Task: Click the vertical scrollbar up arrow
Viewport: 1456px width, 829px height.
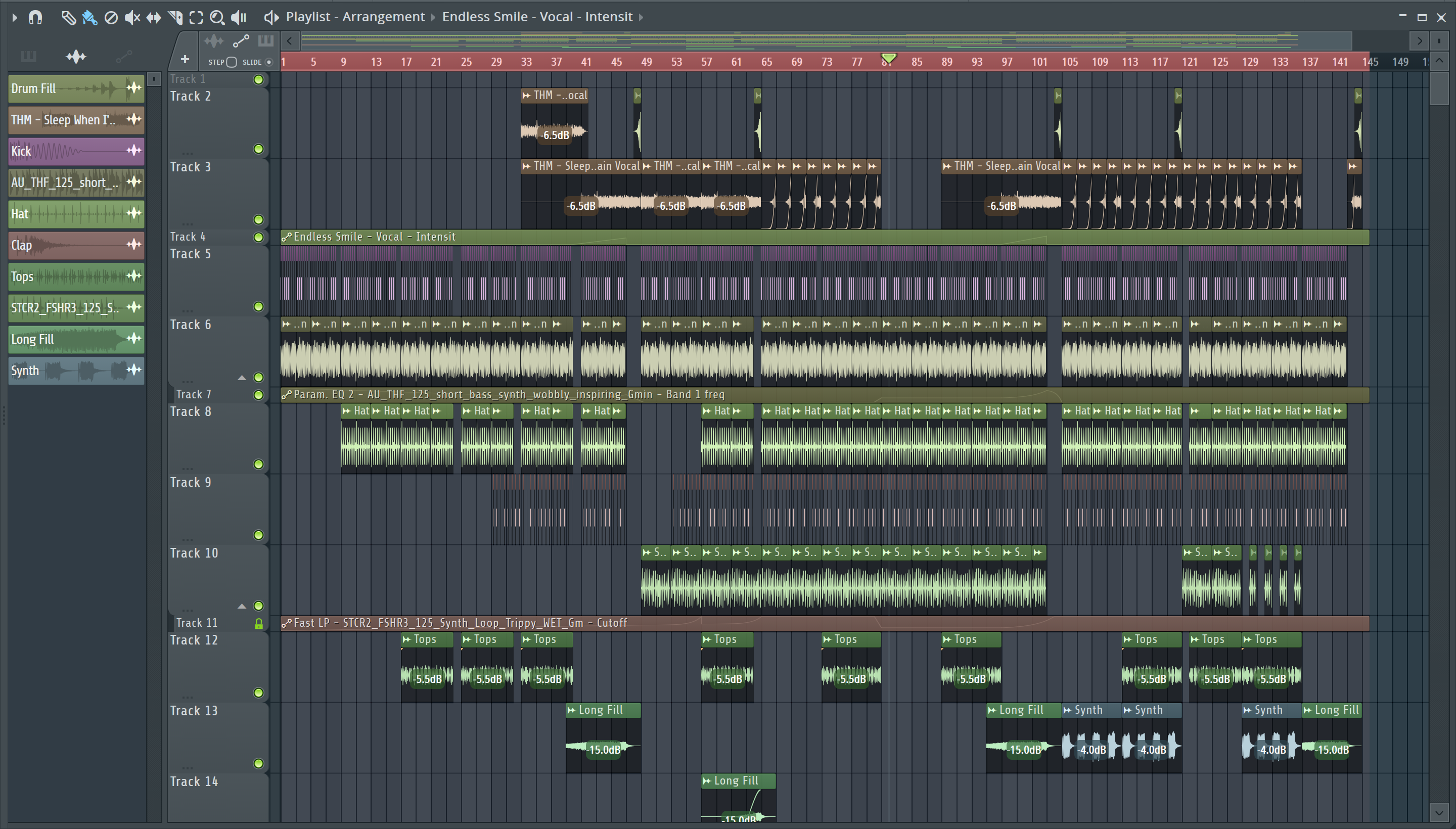Action: click(x=1439, y=60)
